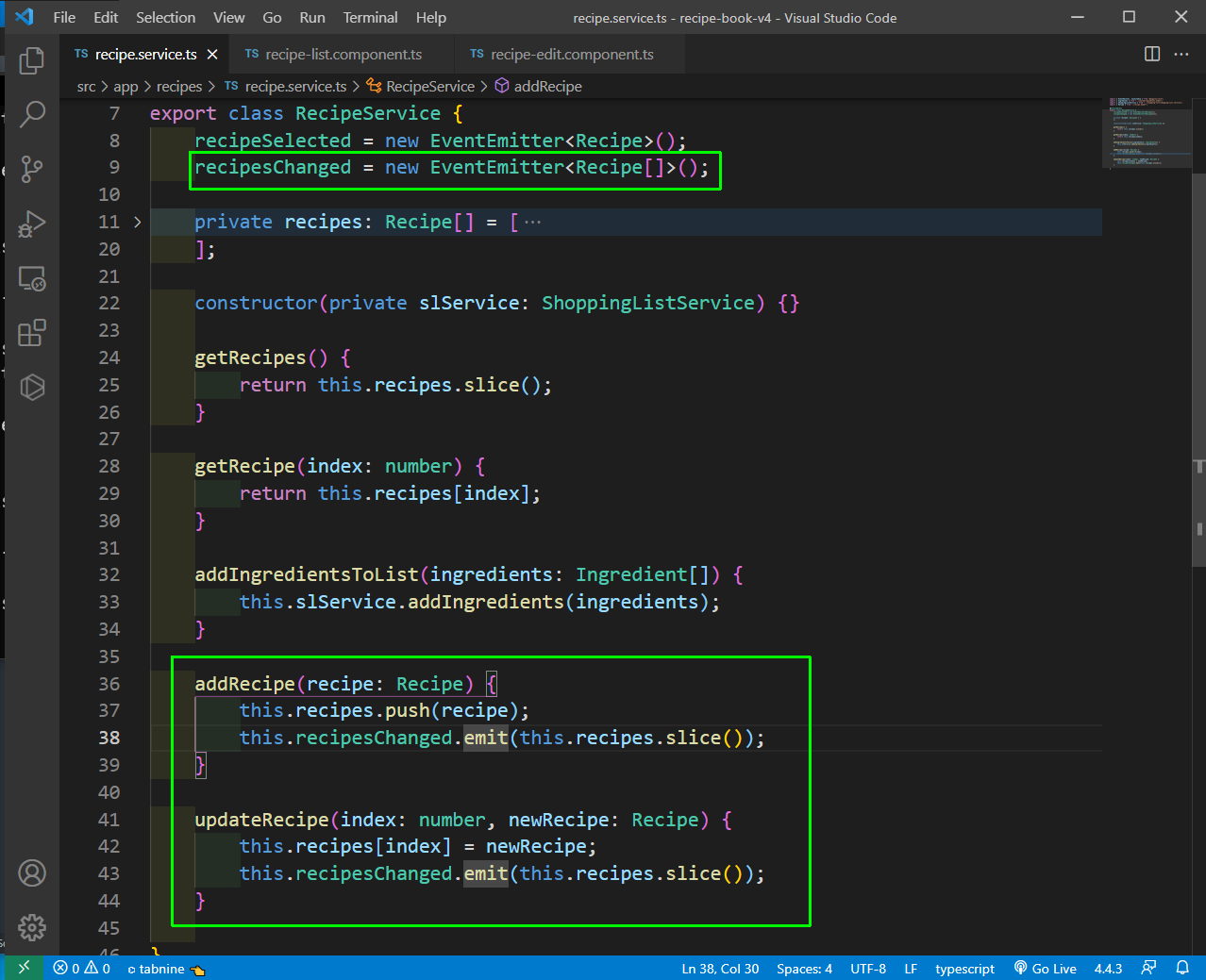Open the View menu
The height and width of the screenshot is (980, 1206).
coord(229,17)
